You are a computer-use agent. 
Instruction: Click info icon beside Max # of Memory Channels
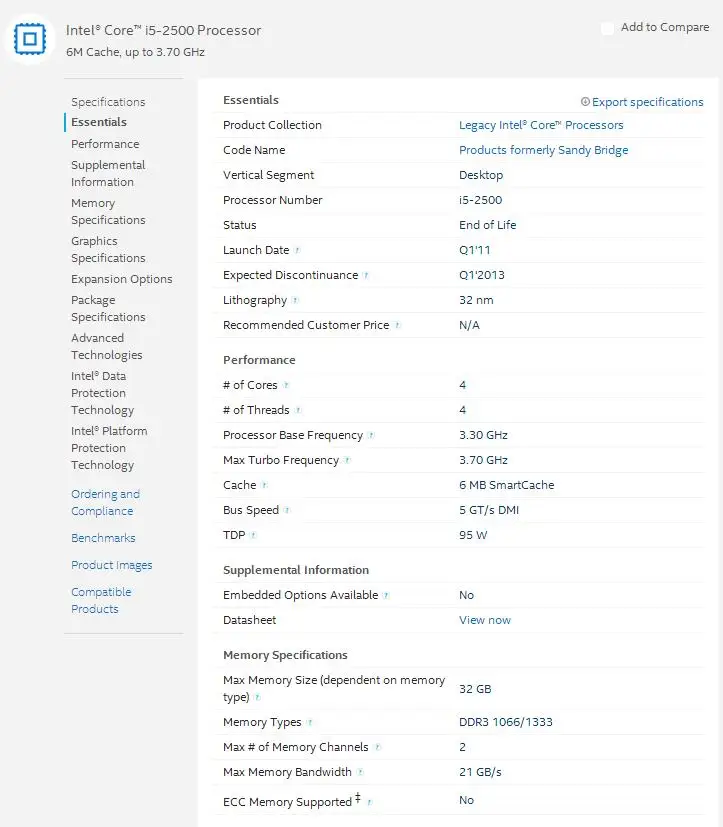[377, 747]
